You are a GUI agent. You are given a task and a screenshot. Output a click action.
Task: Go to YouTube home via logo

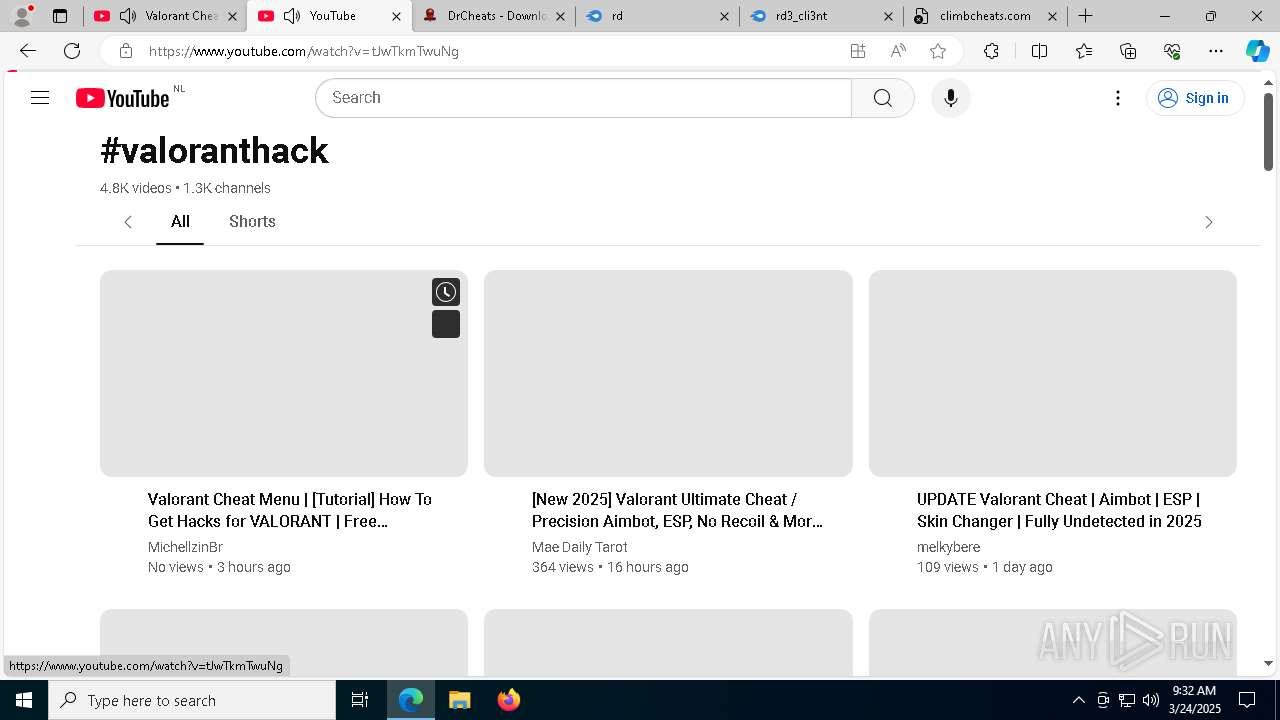click(123, 98)
